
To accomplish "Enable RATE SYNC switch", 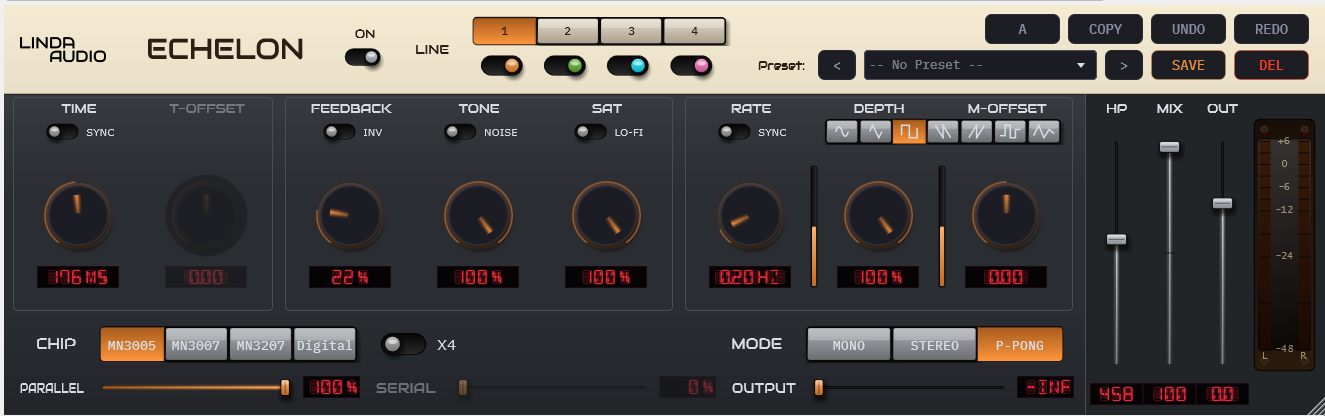I will (734, 132).
